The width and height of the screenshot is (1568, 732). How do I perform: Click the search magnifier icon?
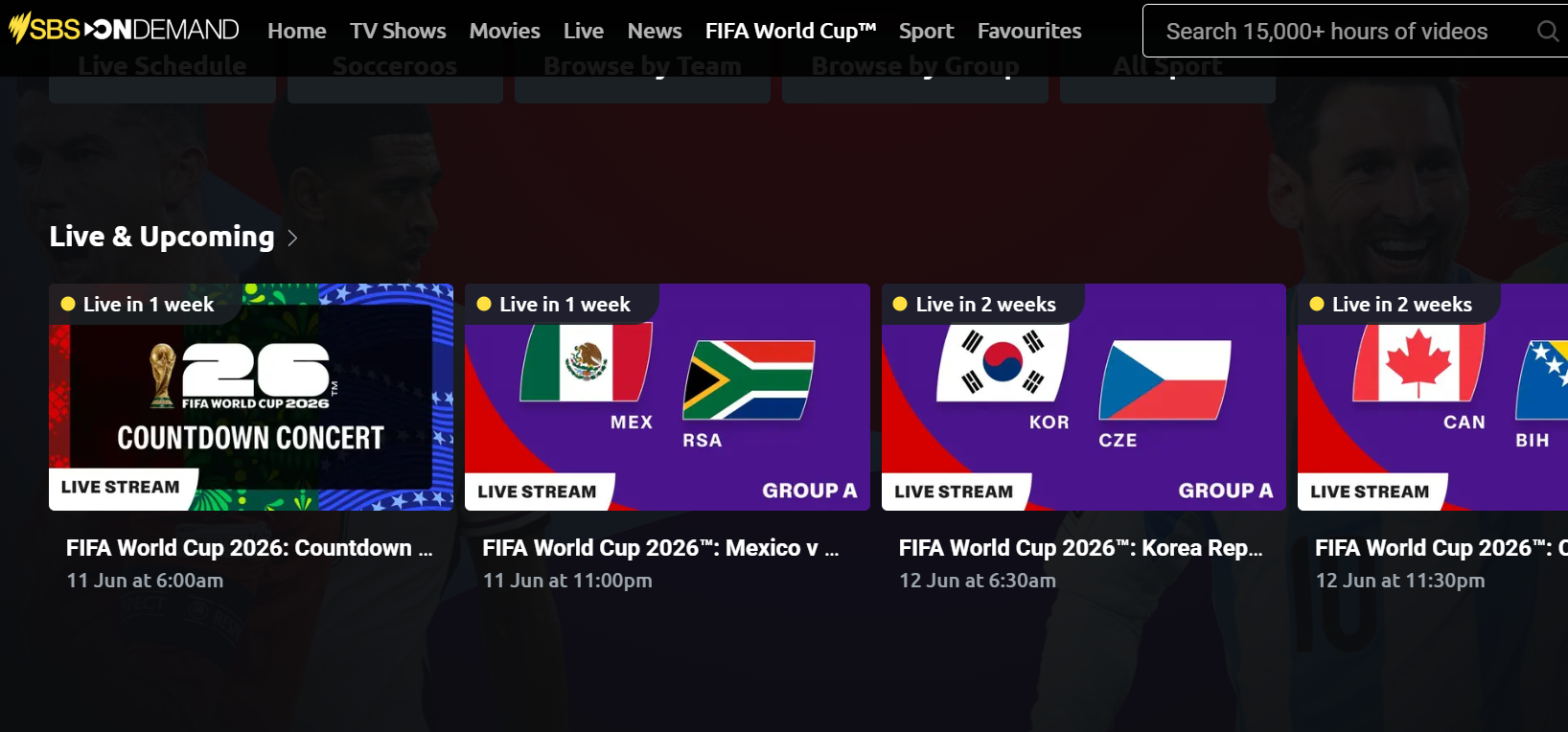pyautogui.click(x=1547, y=31)
